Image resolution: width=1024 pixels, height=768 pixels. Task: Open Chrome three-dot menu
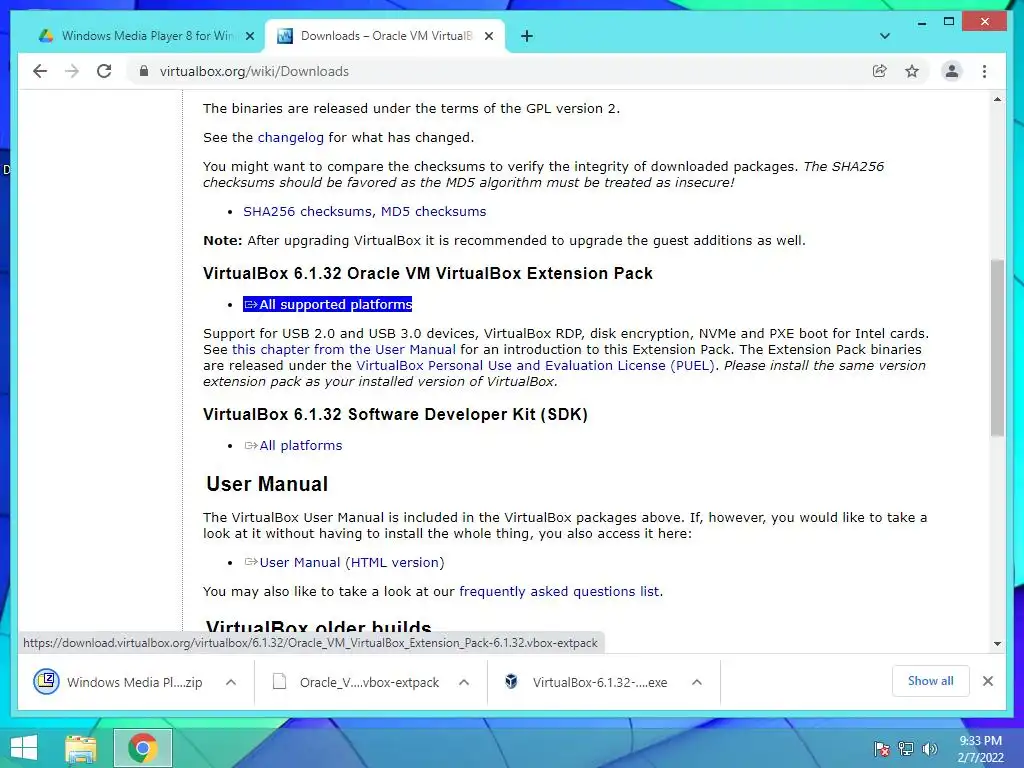pyautogui.click(x=984, y=71)
